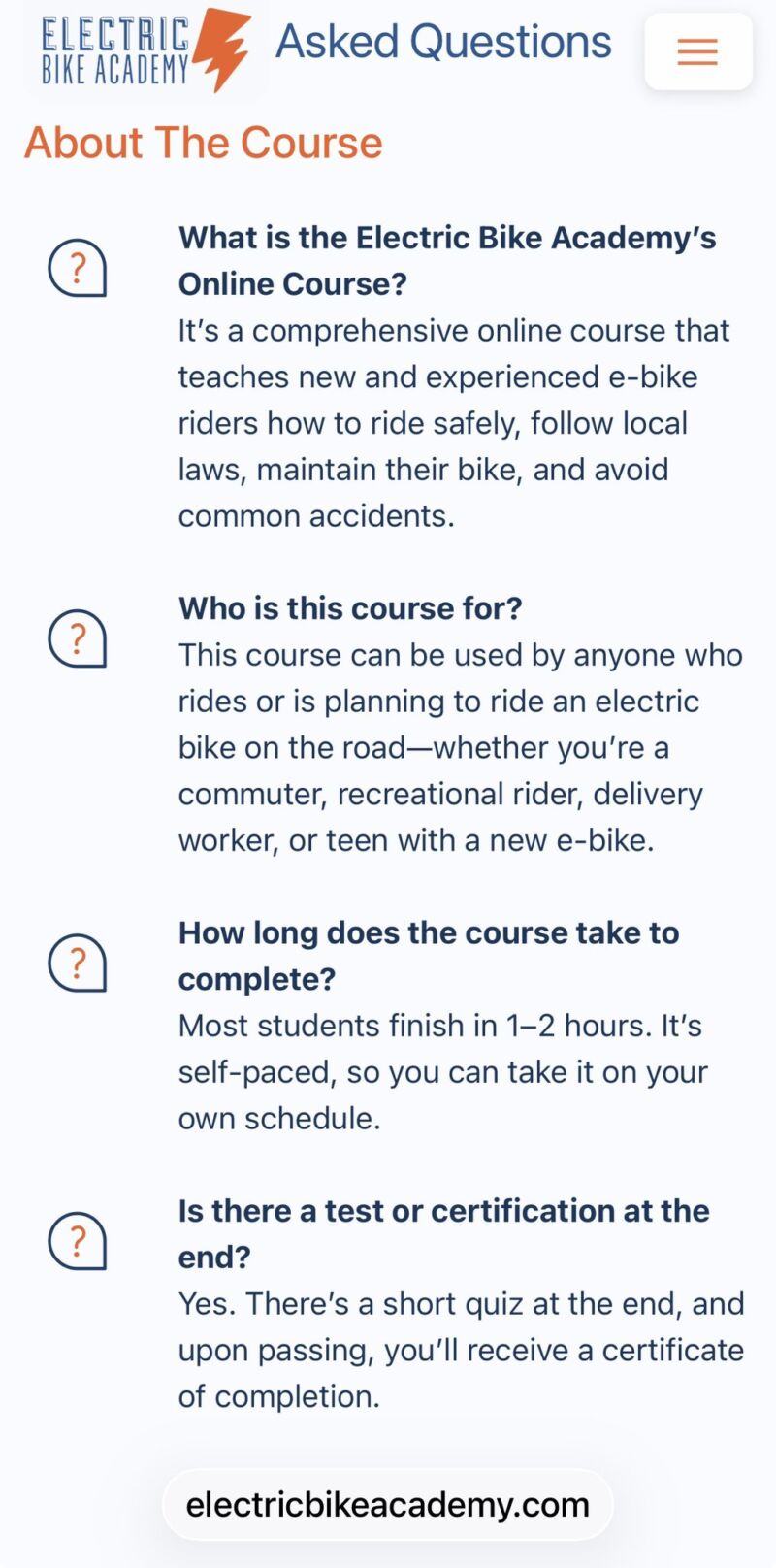Toggle 'Is there a test or certification' question heading

click(x=443, y=1232)
